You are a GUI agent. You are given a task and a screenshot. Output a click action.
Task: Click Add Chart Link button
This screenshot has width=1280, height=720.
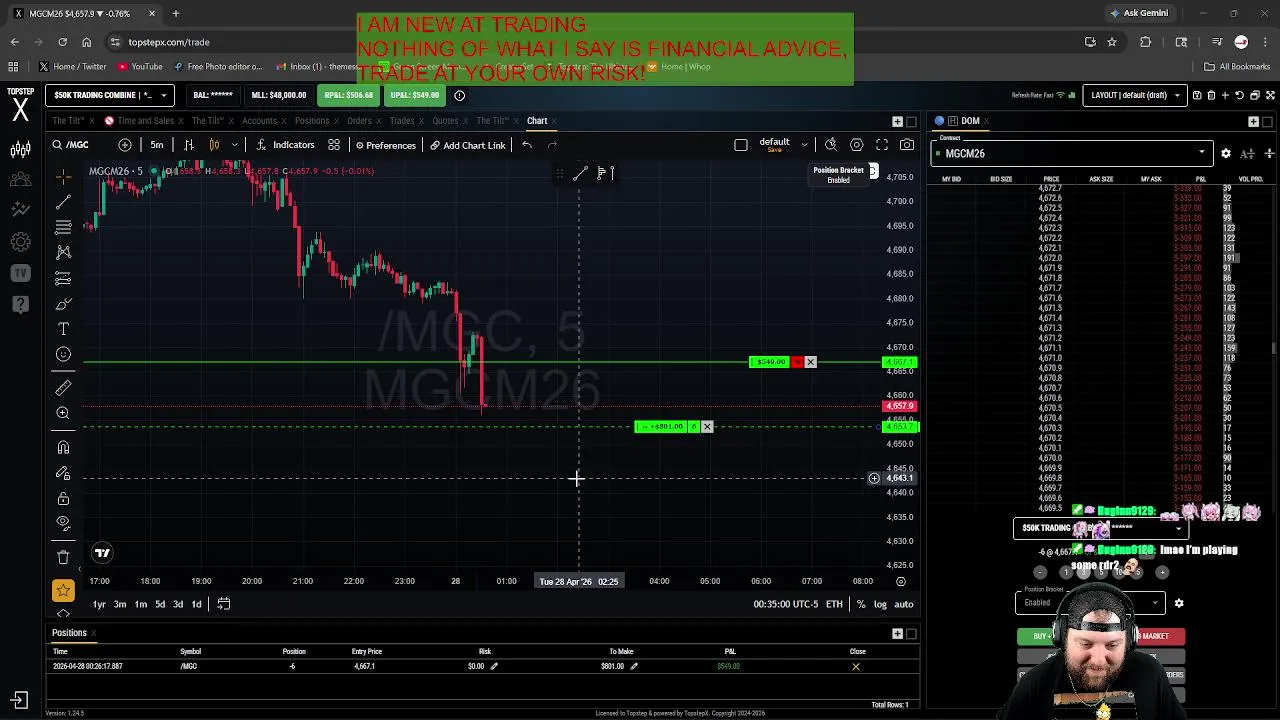pyautogui.click(x=468, y=145)
